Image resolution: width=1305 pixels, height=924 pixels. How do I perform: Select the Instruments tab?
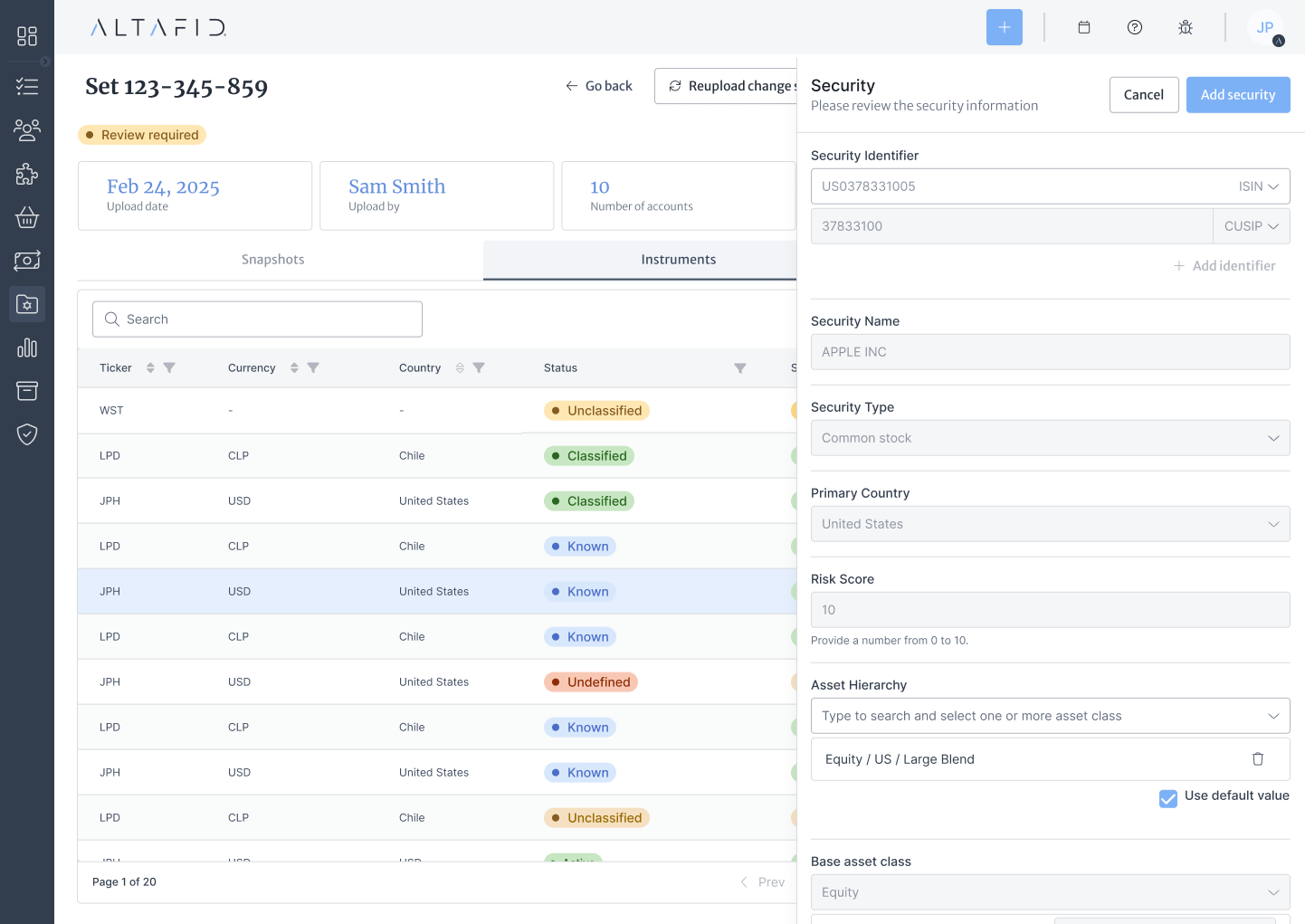(x=678, y=260)
